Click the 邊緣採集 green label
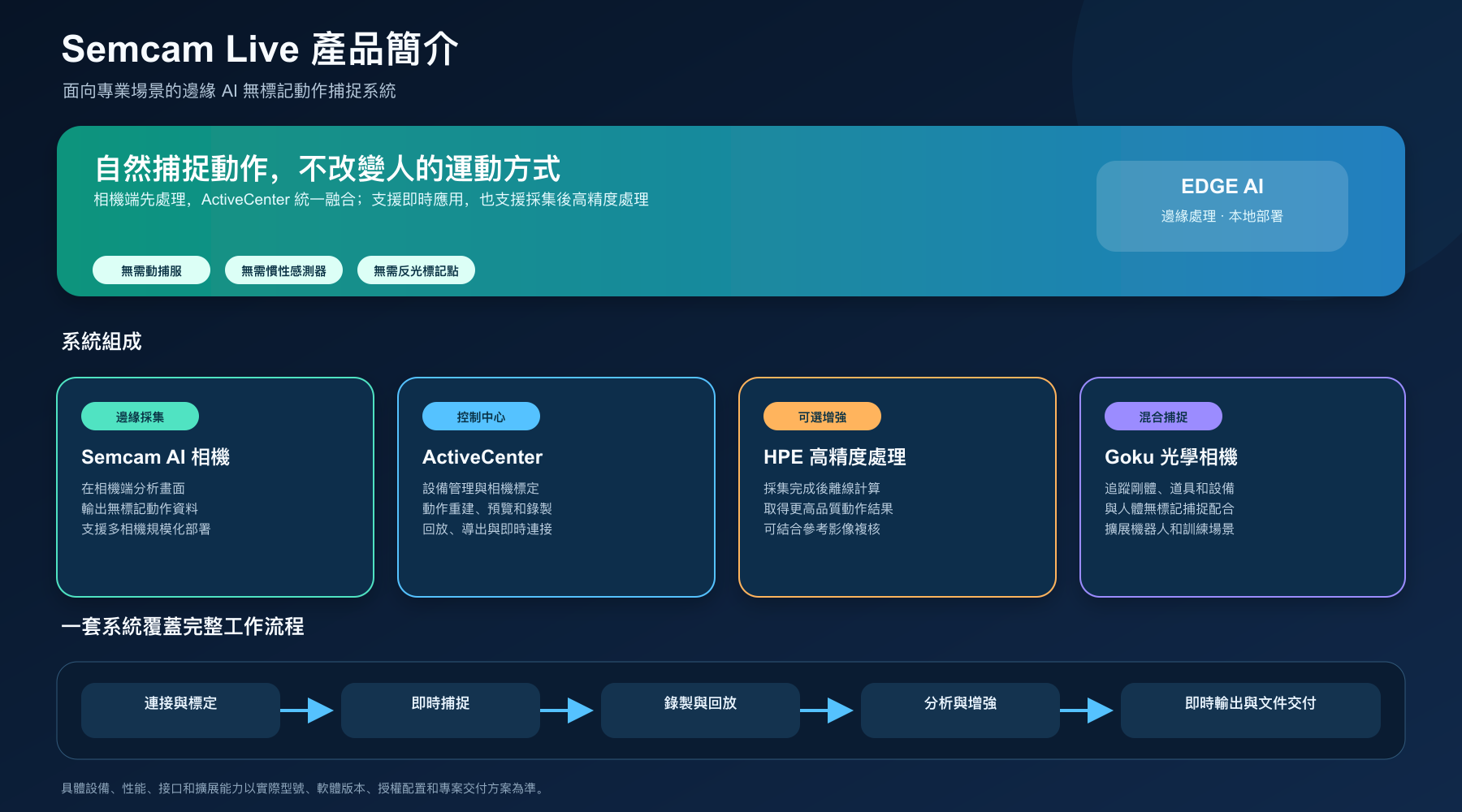The height and width of the screenshot is (812, 1462). point(140,417)
